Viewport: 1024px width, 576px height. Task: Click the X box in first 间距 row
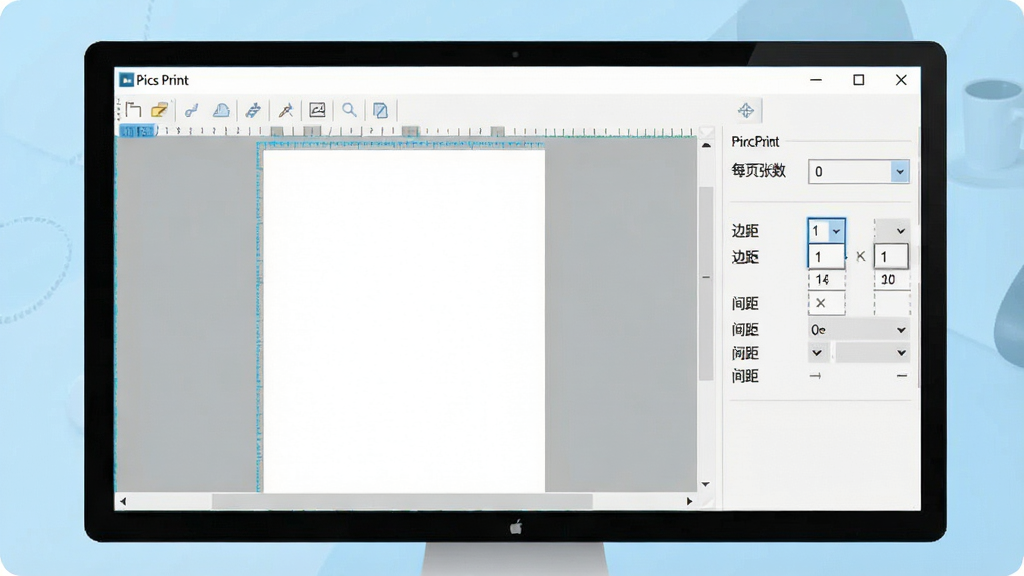tap(826, 303)
